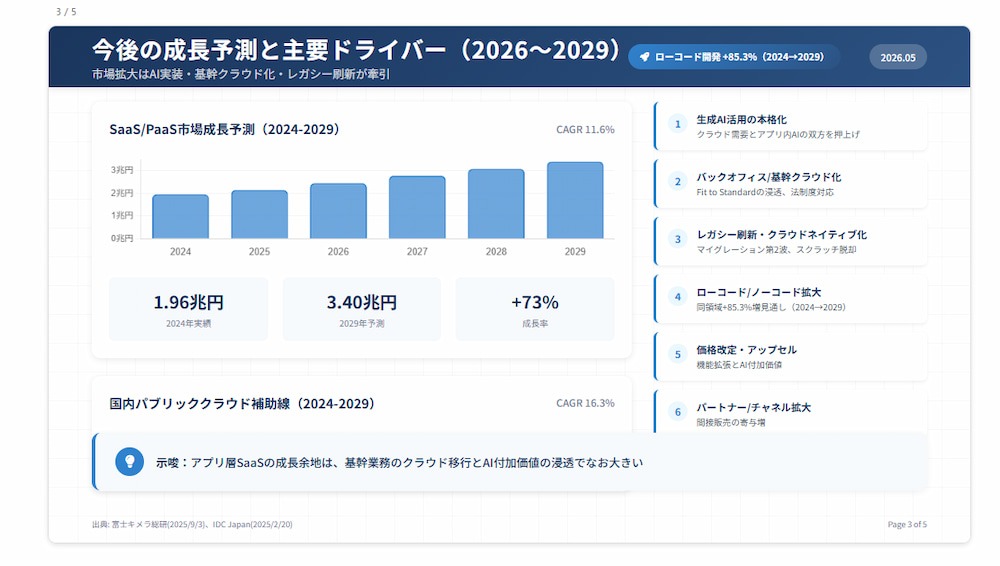
Task: Click the 出典 source citation in footer
Action: tap(192, 525)
